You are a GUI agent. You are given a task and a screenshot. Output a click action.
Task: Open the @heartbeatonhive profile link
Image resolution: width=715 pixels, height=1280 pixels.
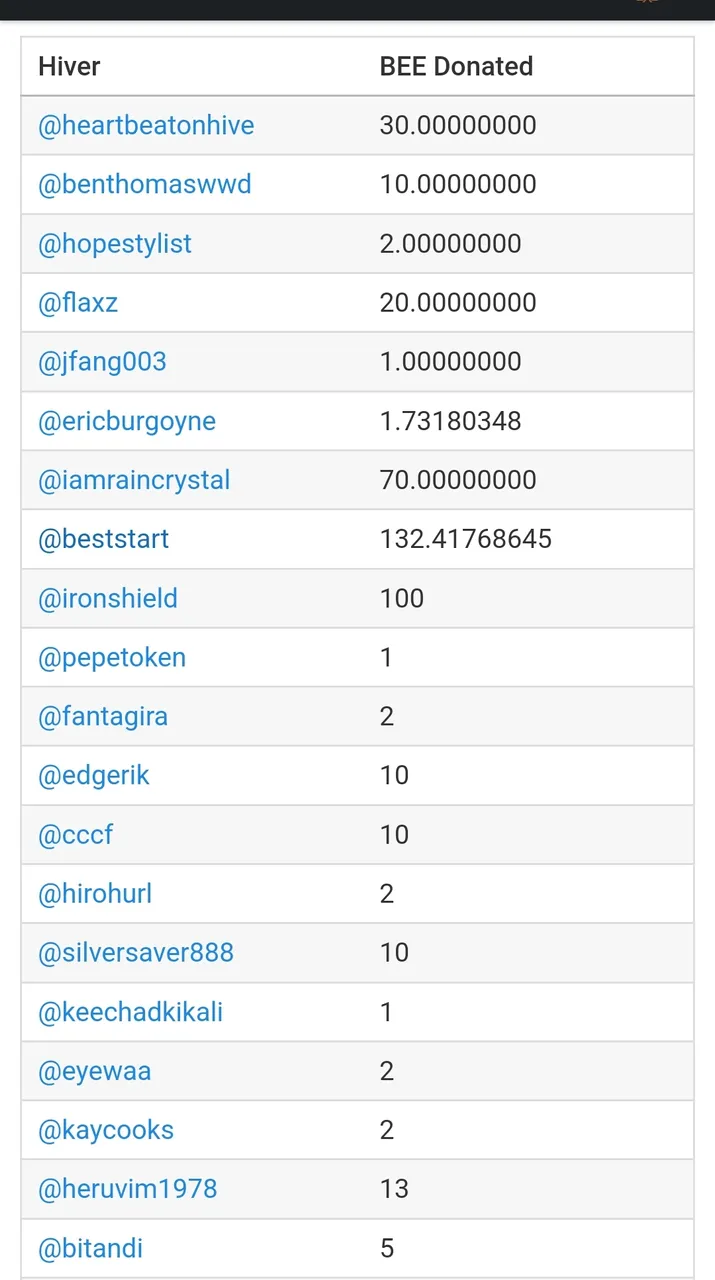pos(146,125)
